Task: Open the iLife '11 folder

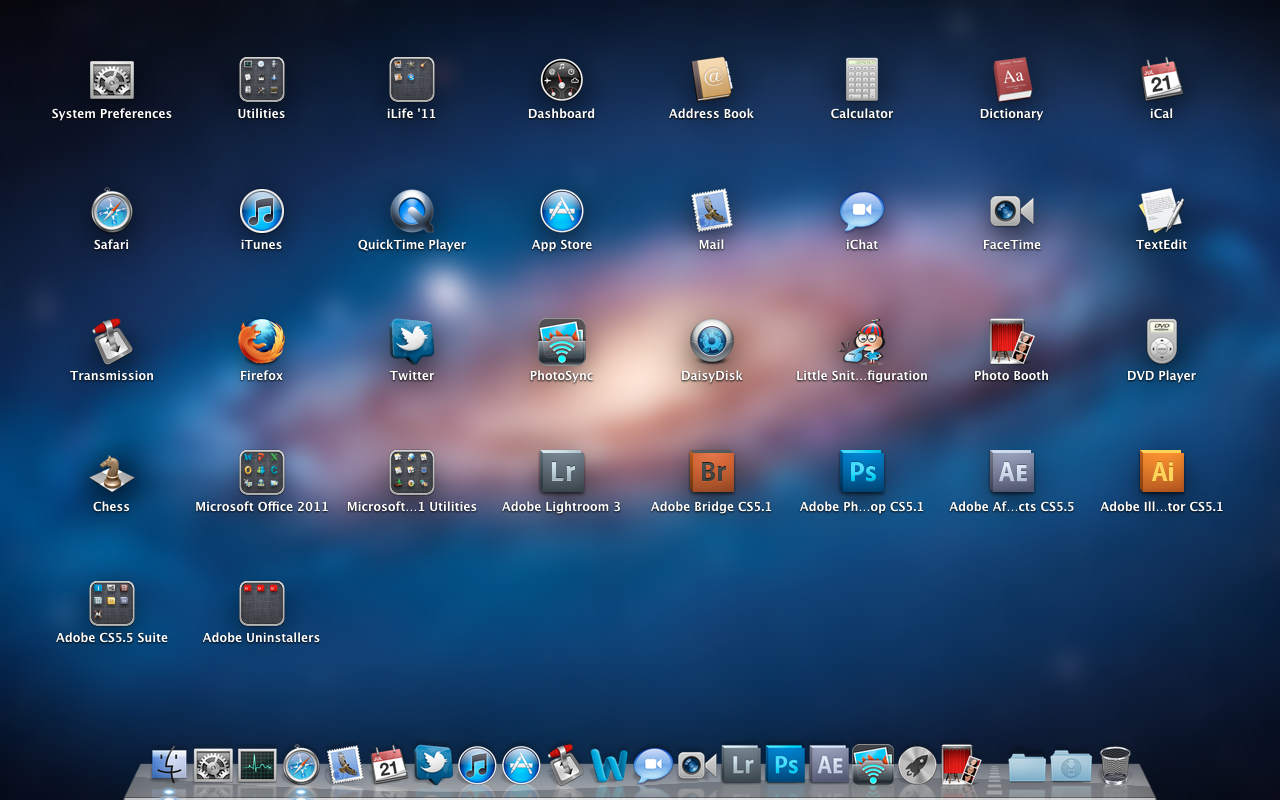Action: (412, 80)
